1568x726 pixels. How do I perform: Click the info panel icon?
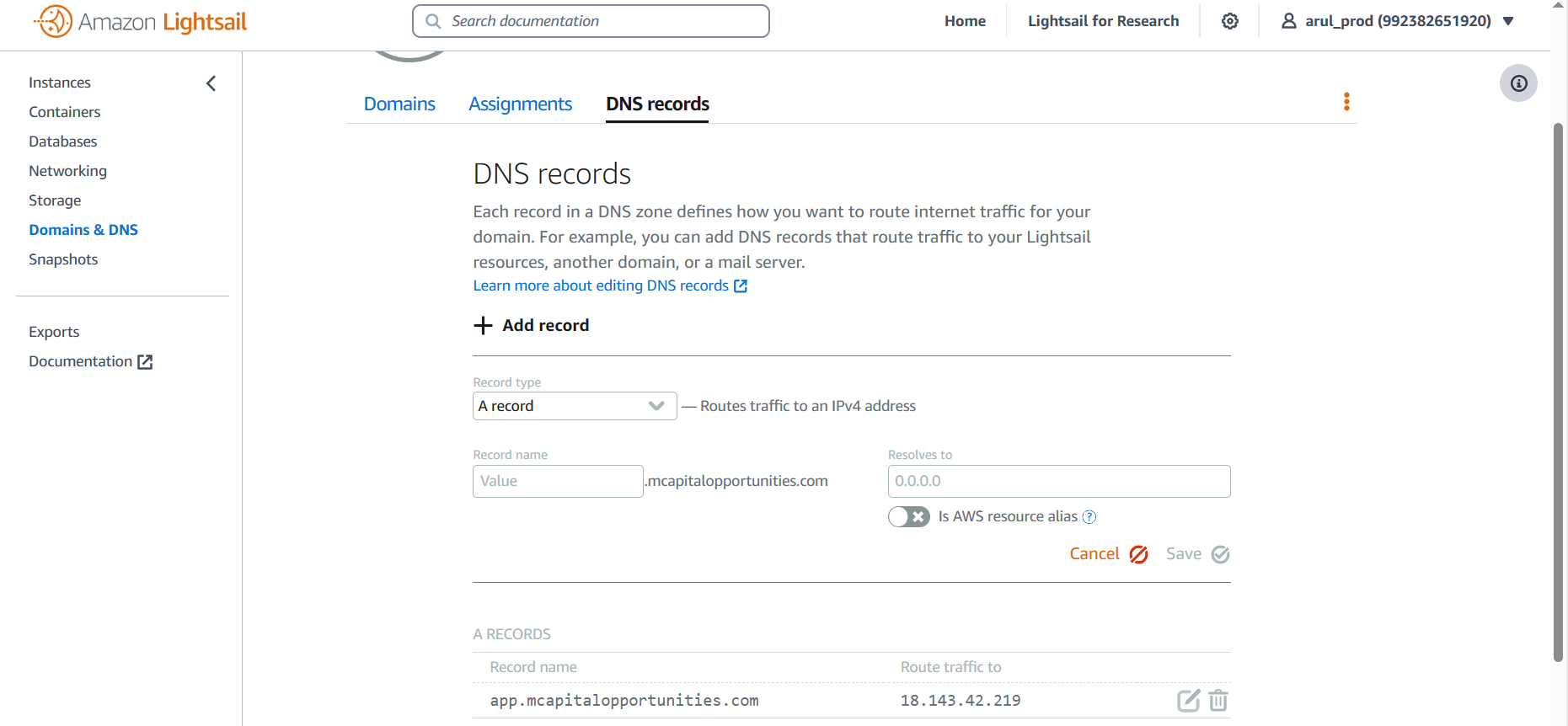(1517, 83)
